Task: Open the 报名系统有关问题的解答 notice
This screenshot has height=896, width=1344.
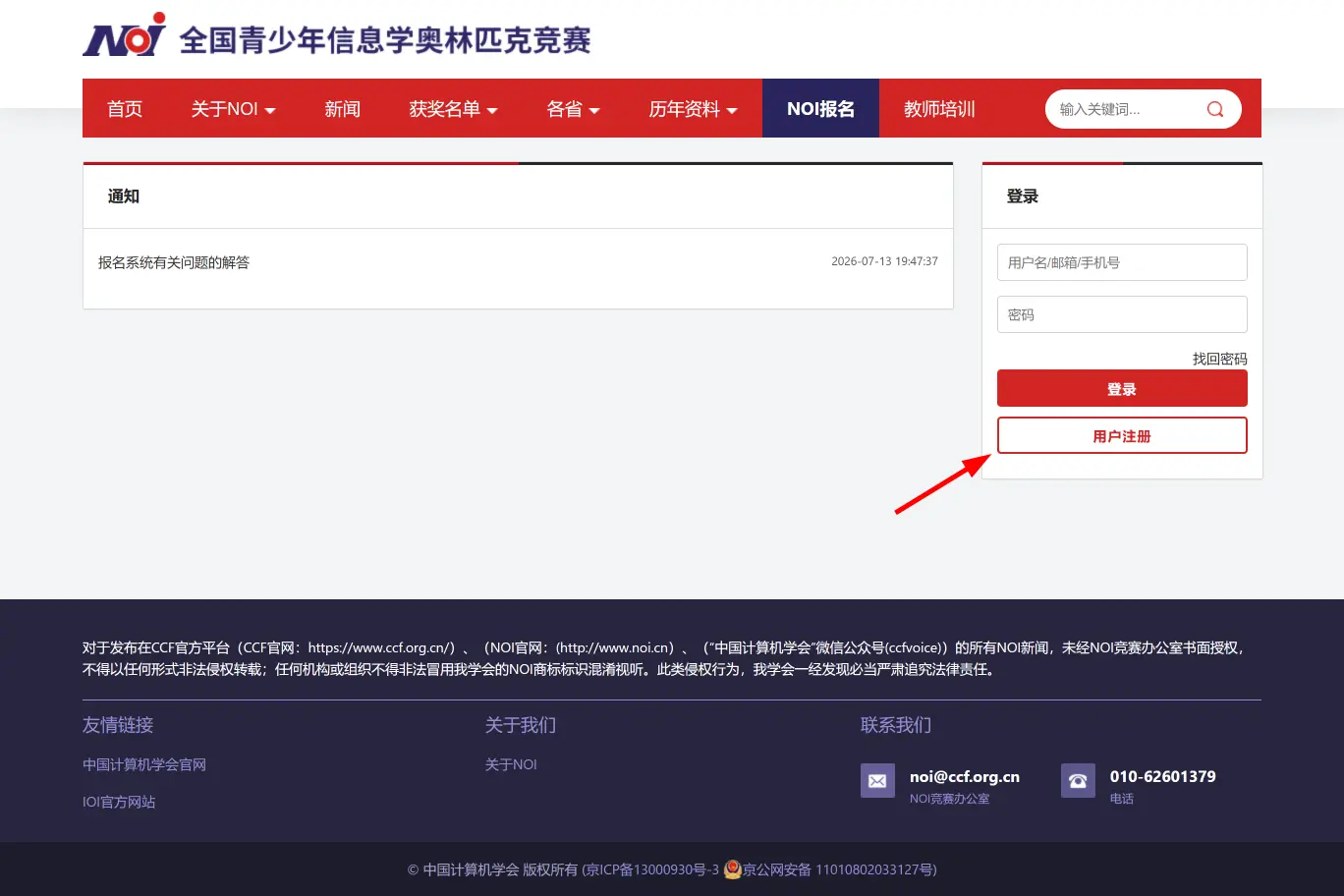Action: coord(174,262)
